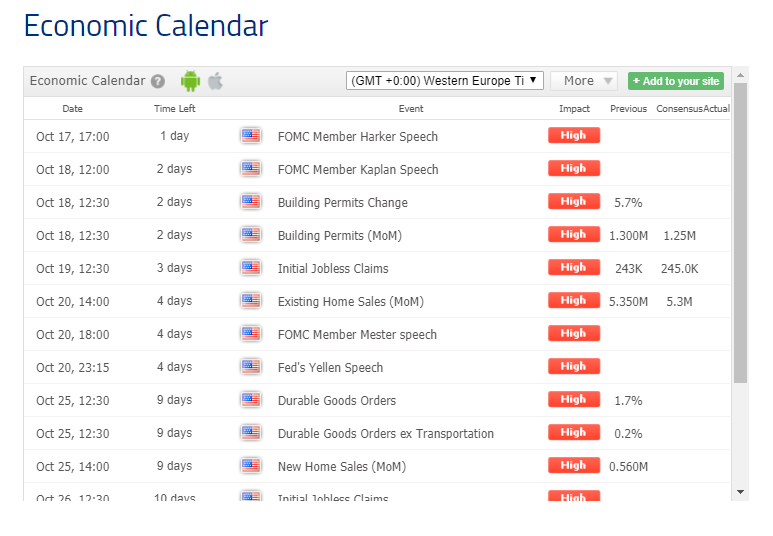Image resolution: width=773 pixels, height=536 pixels.
Task: Click the Impact column header
Action: click(x=574, y=109)
